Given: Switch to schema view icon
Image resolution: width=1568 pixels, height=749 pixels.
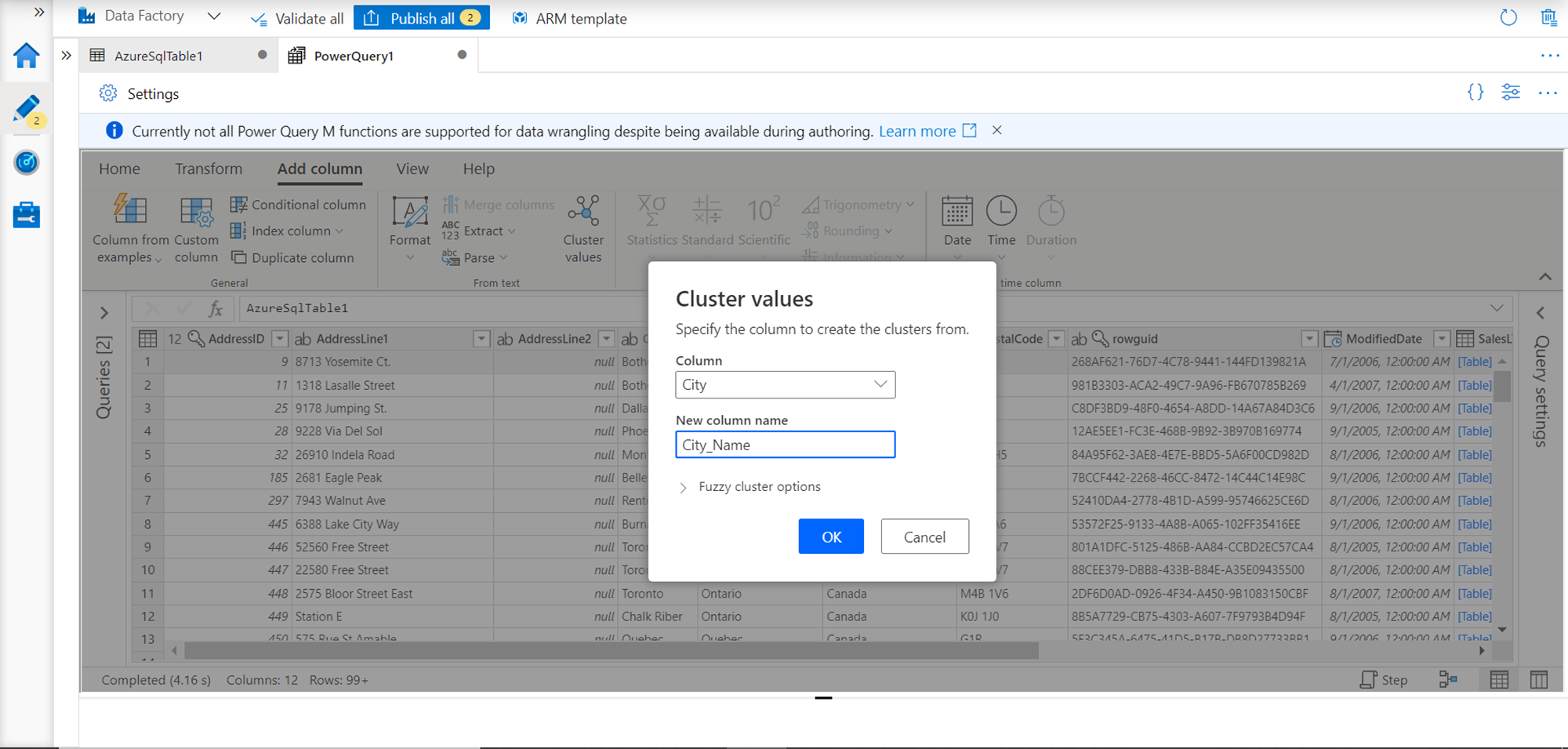Looking at the screenshot, I should point(1539,680).
